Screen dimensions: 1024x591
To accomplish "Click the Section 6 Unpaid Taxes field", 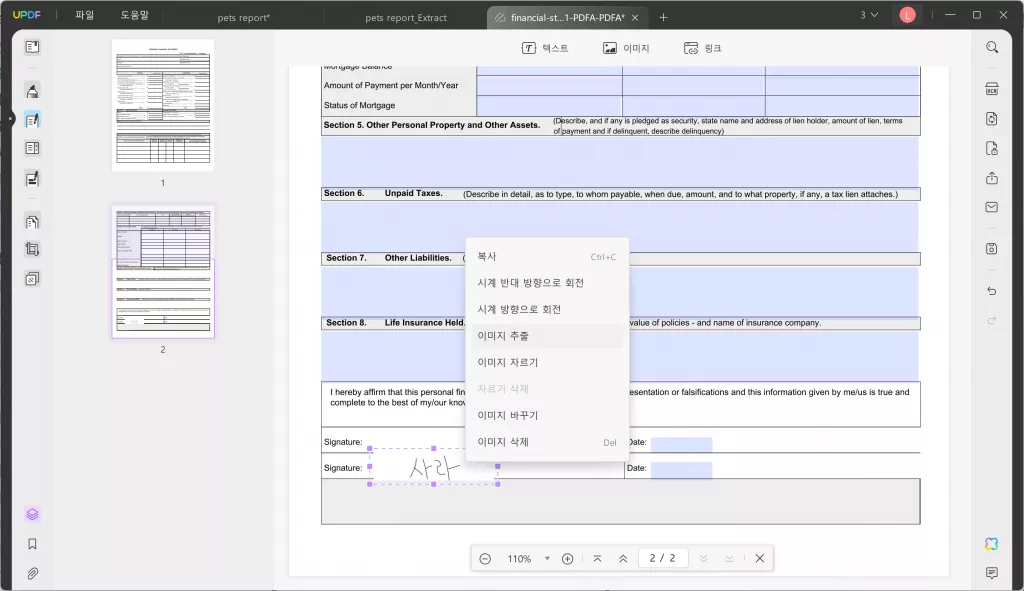I will pos(620,226).
